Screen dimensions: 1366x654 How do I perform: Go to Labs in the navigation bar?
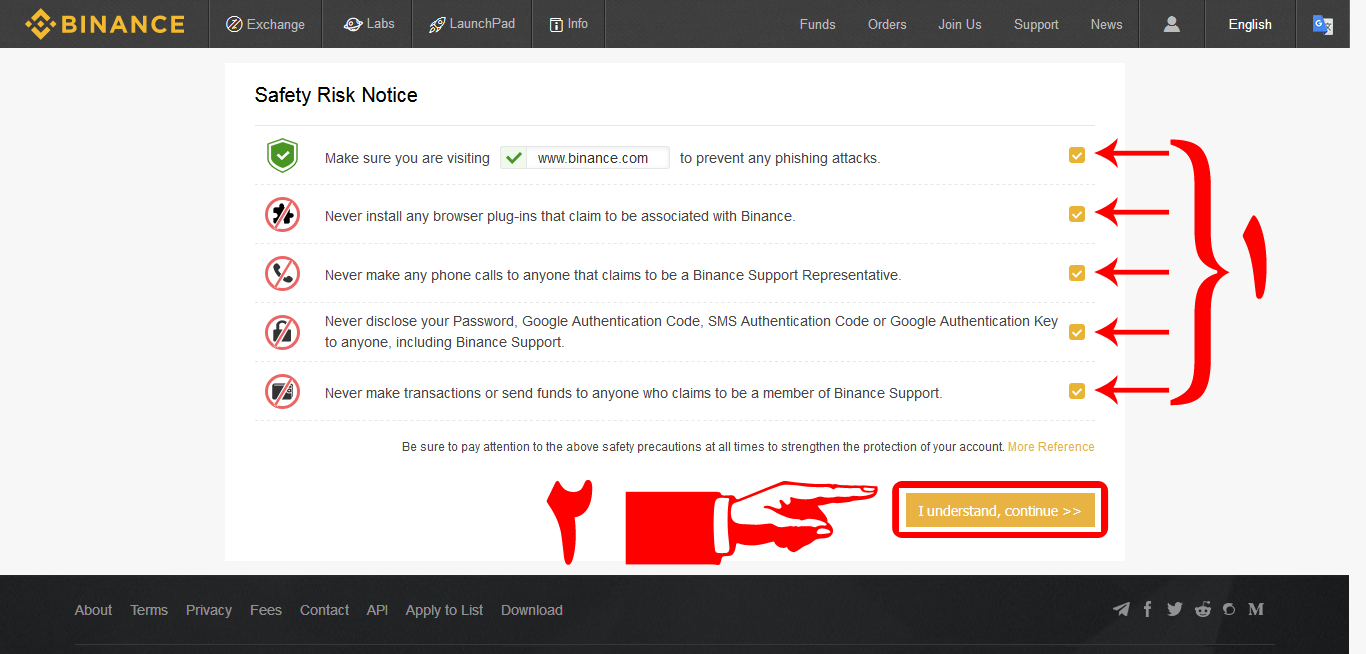(369, 24)
